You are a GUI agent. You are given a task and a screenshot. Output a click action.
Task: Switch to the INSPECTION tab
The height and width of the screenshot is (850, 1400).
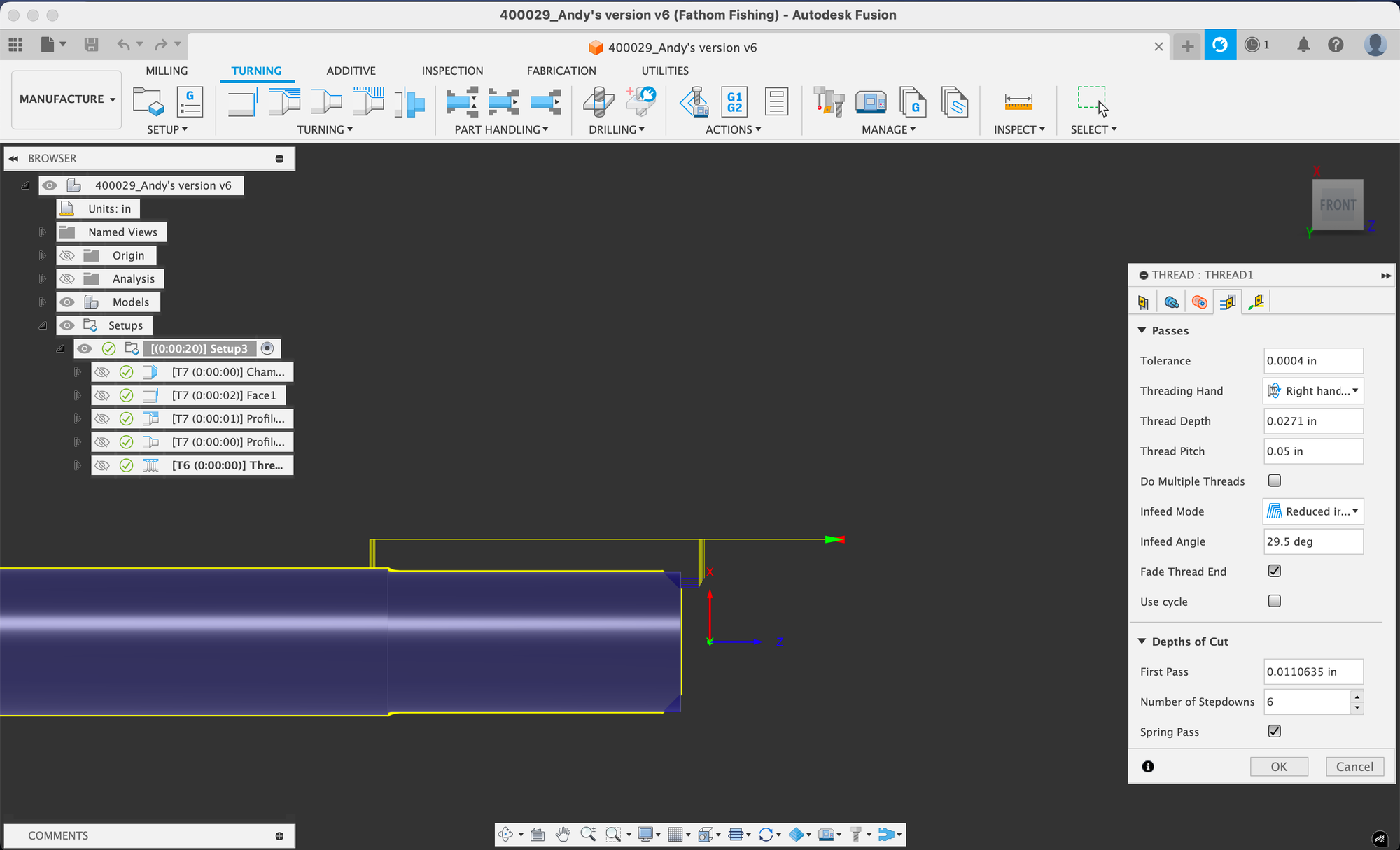[452, 71]
